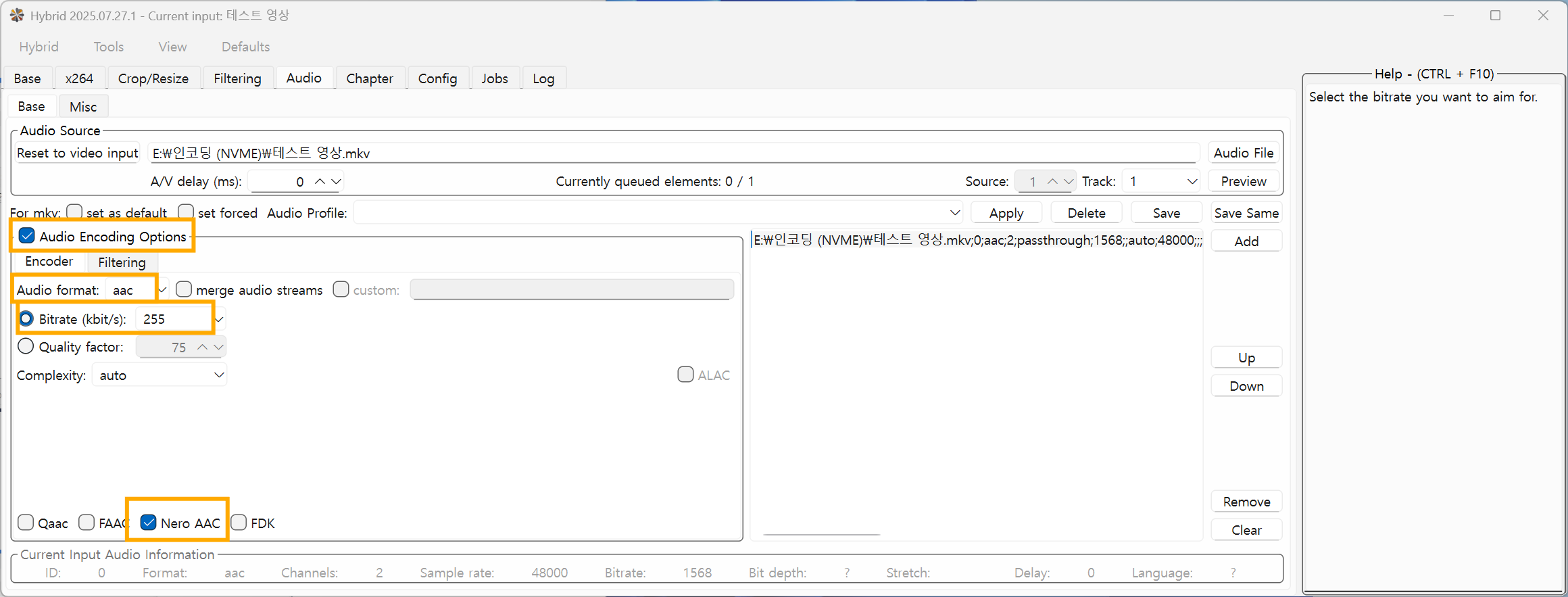Click the input Bitrate value 1568
The image size is (1568, 597).
click(x=697, y=573)
